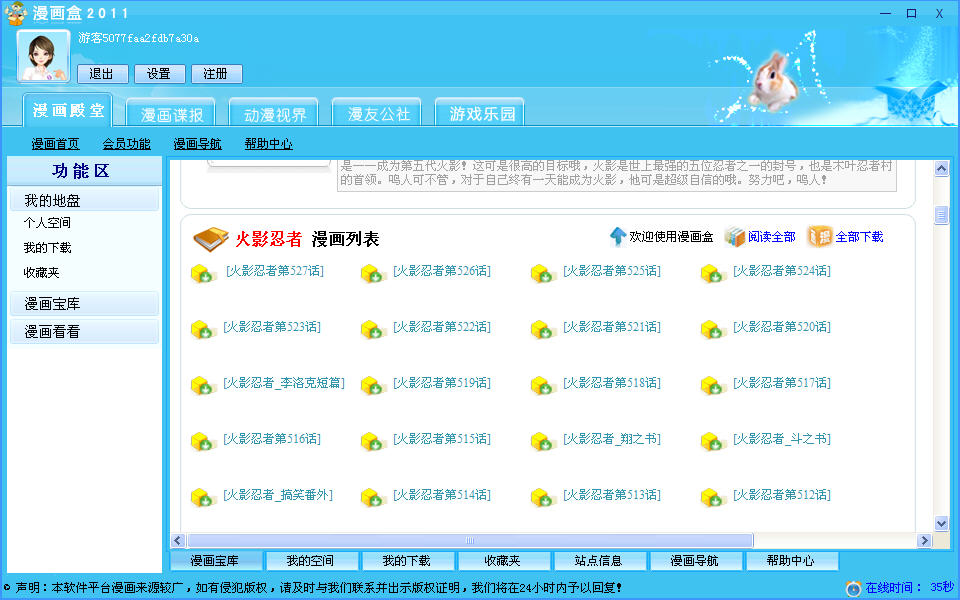Expand 漫画看看 sidebar section
The width and height of the screenshot is (960, 600).
[x=84, y=332]
